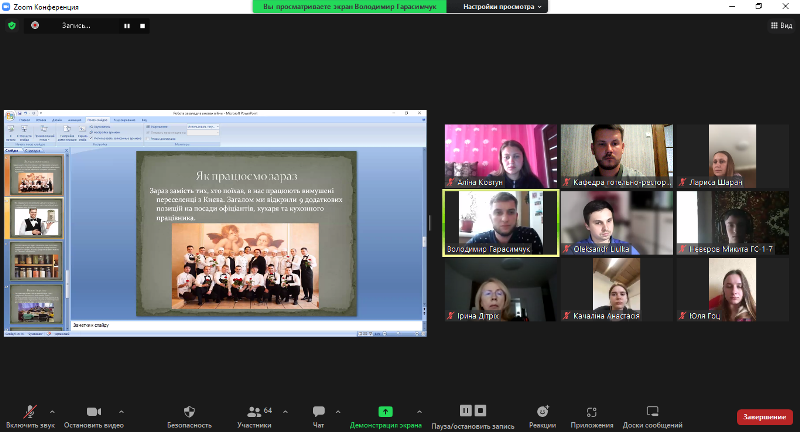Screen dimensions: 800x432
Task: Click Настройка времени rehearse timings
Action: [105, 133]
